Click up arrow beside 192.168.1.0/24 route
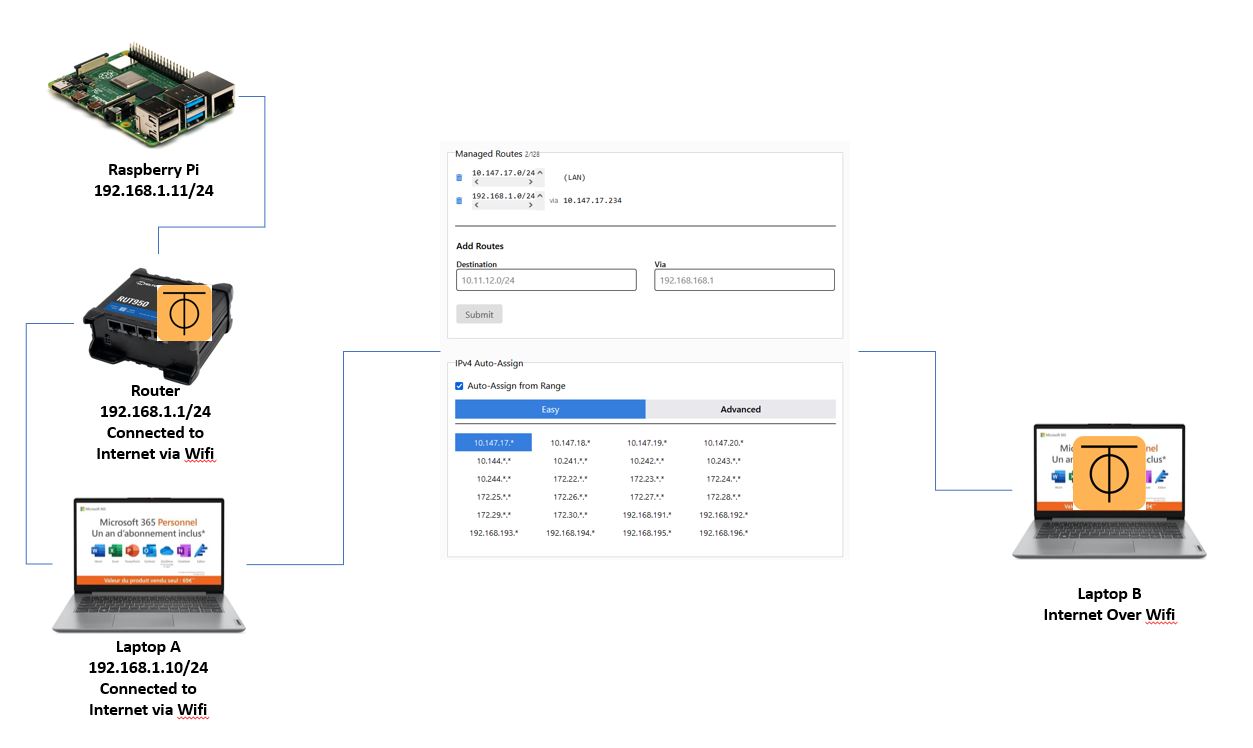Screen dimensions: 1253x748 point(540,195)
